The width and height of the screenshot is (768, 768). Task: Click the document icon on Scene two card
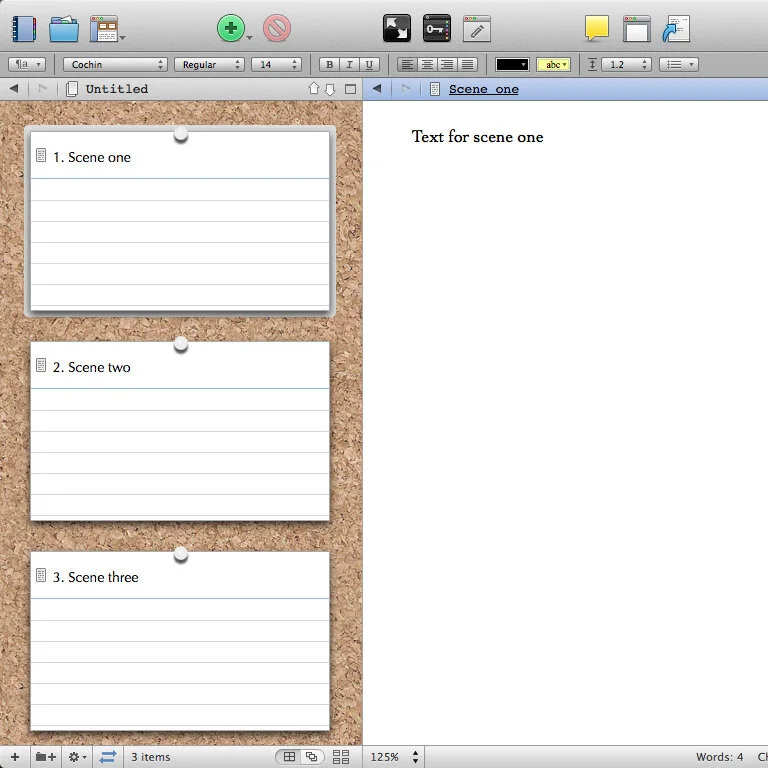pos(41,365)
